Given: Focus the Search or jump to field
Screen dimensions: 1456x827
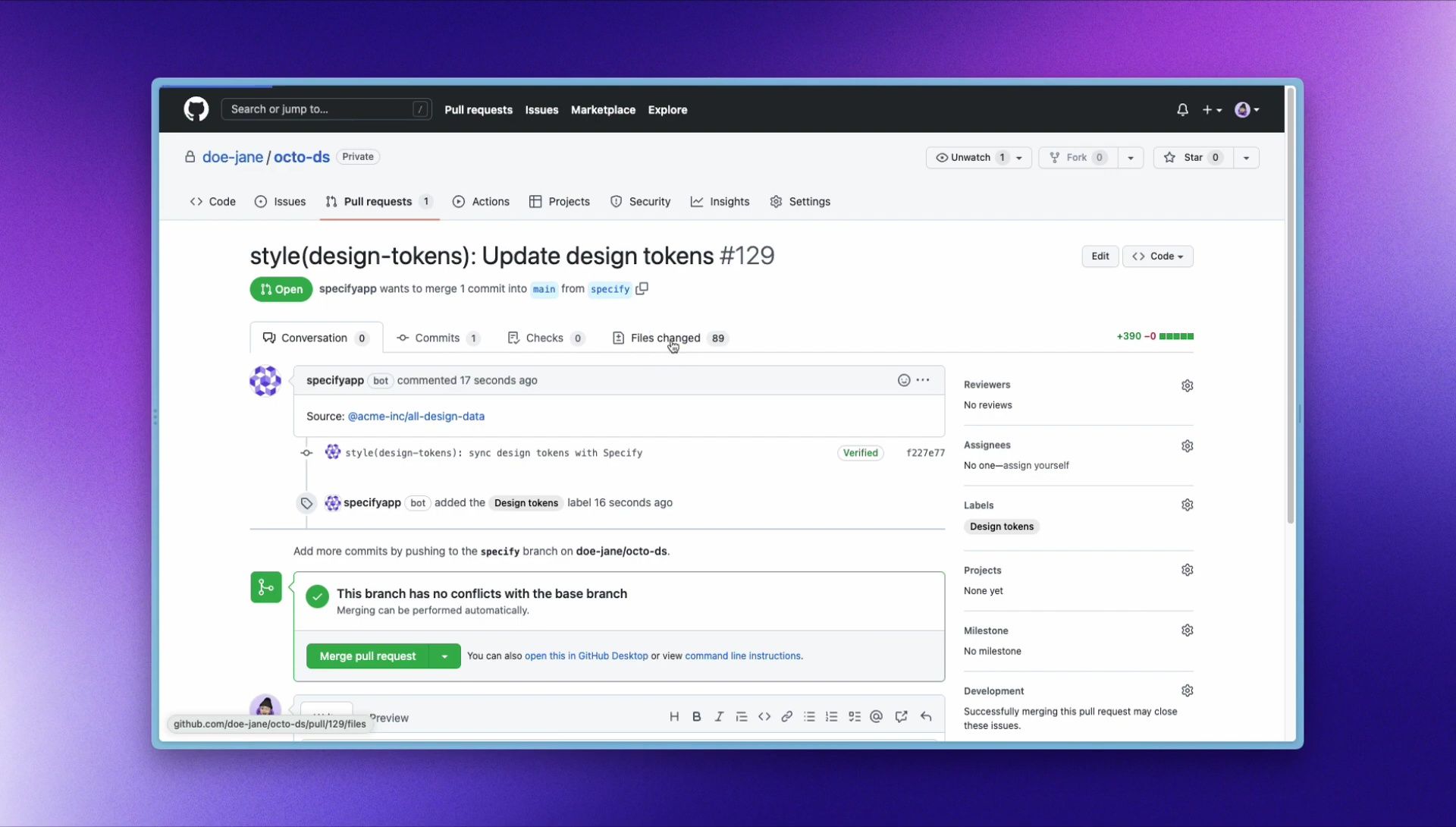Looking at the screenshot, I should [326, 109].
